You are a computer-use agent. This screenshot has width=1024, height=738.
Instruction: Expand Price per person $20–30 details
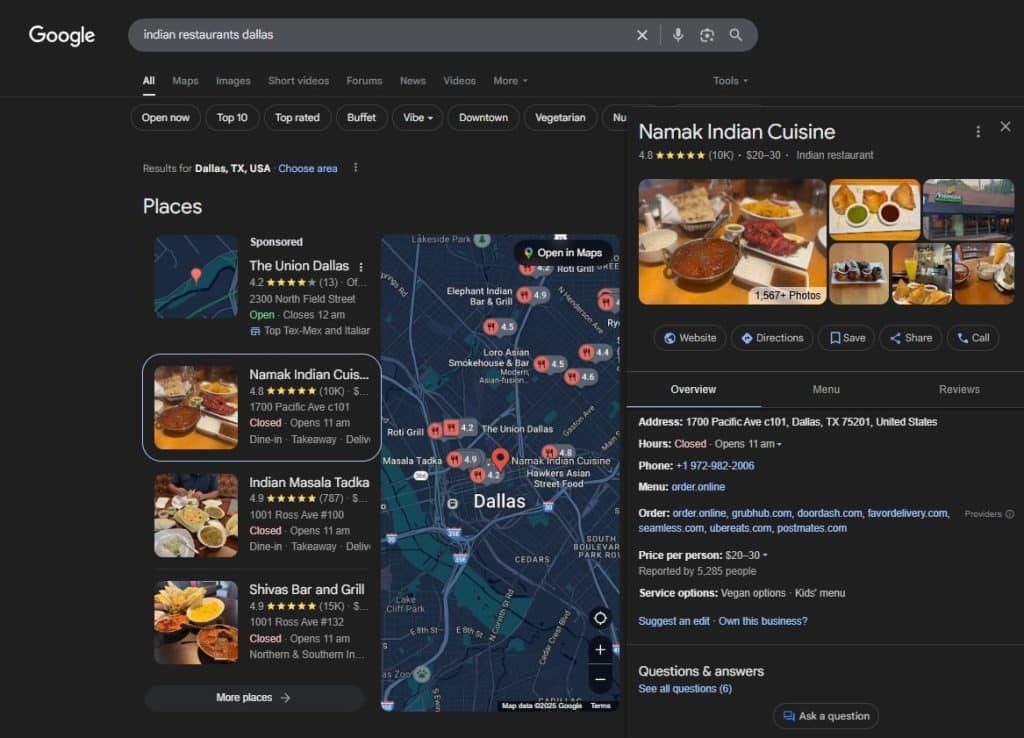pyautogui.click(x=746, y=555)
